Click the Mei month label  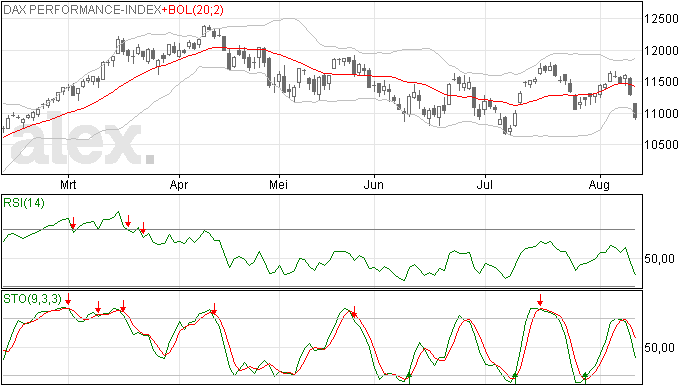point(279,184)
